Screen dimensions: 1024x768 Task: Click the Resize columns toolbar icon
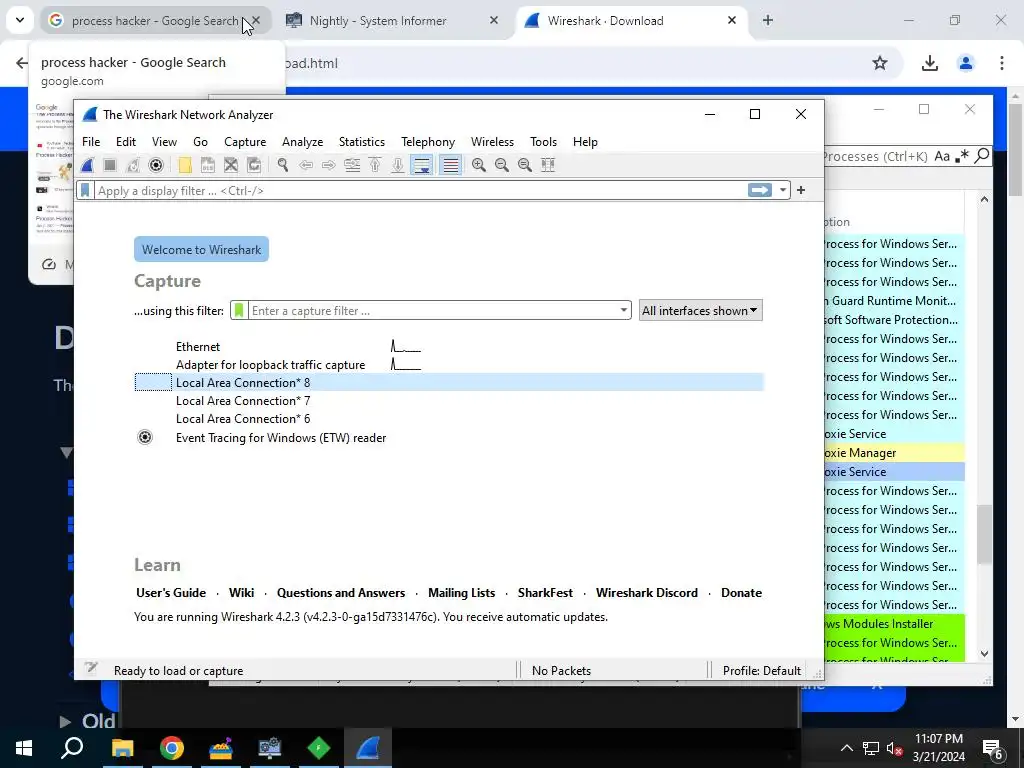coord(548,165)
